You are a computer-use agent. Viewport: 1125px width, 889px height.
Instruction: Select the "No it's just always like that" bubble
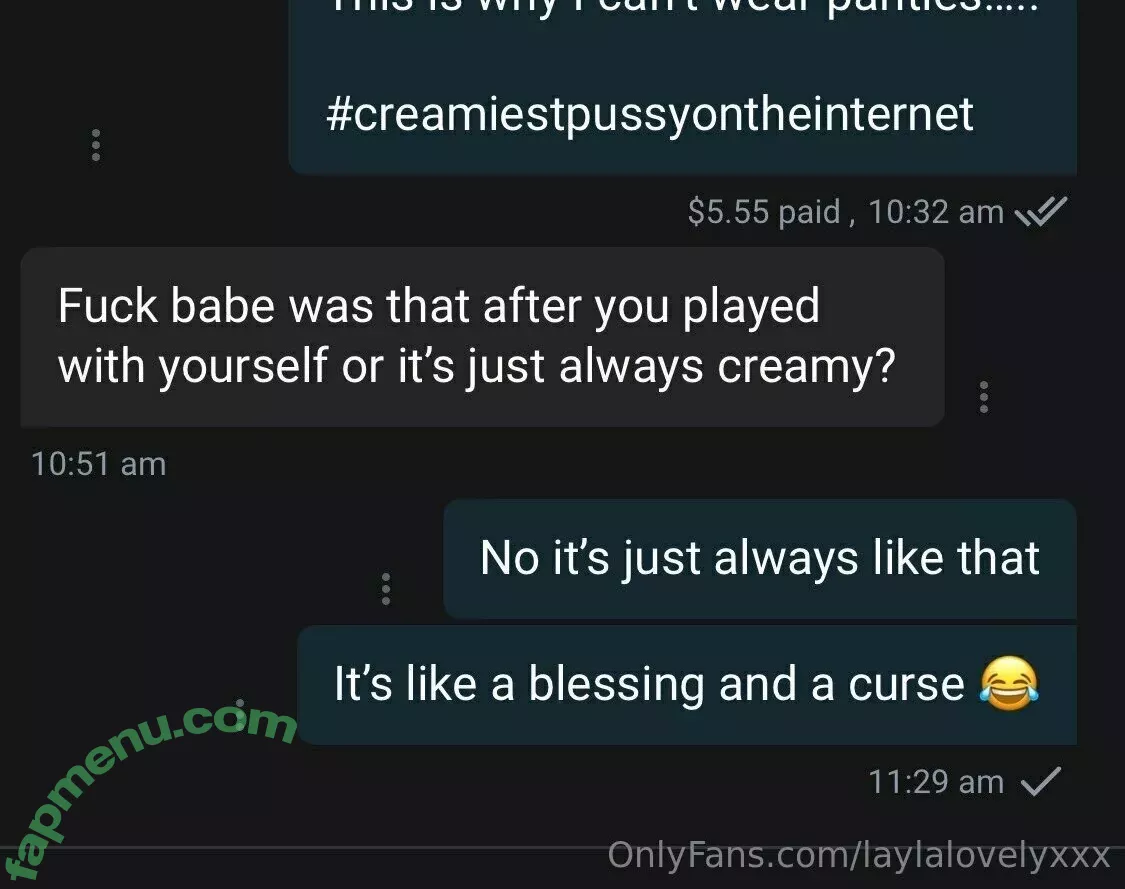click(x=760, y=558)
